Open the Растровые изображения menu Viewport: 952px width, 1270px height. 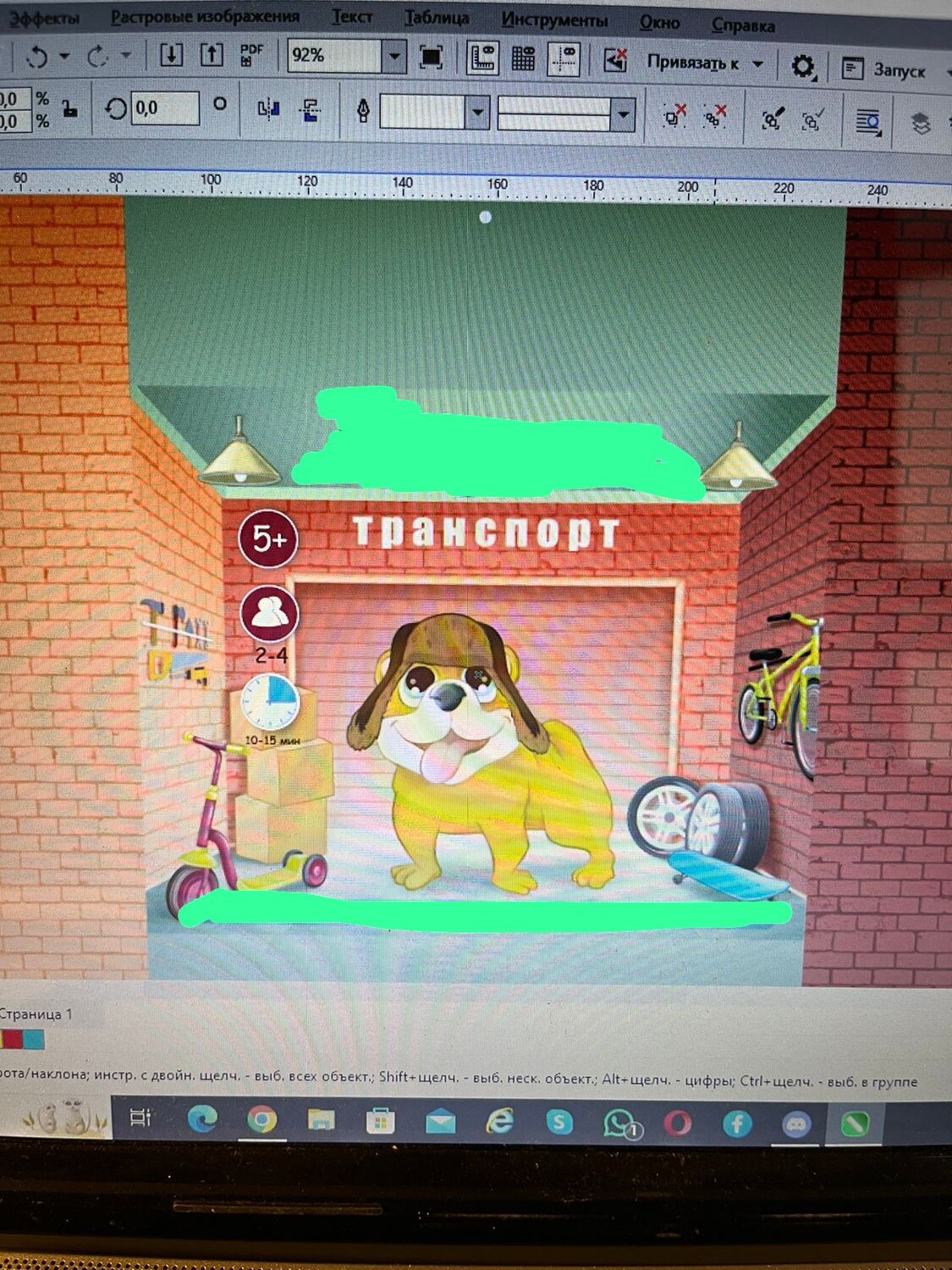205,16
